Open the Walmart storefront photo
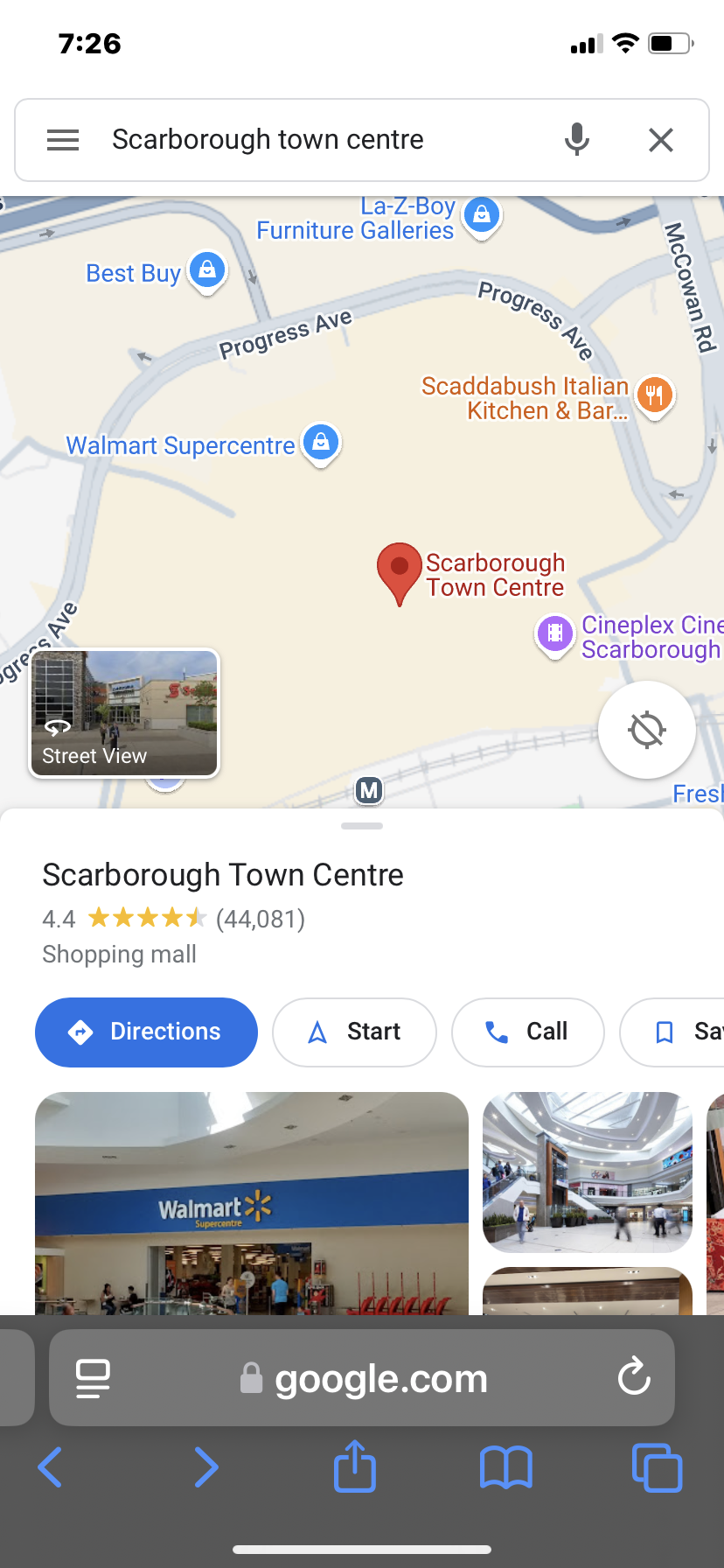724x1568 pixels. click(252, 1203)
